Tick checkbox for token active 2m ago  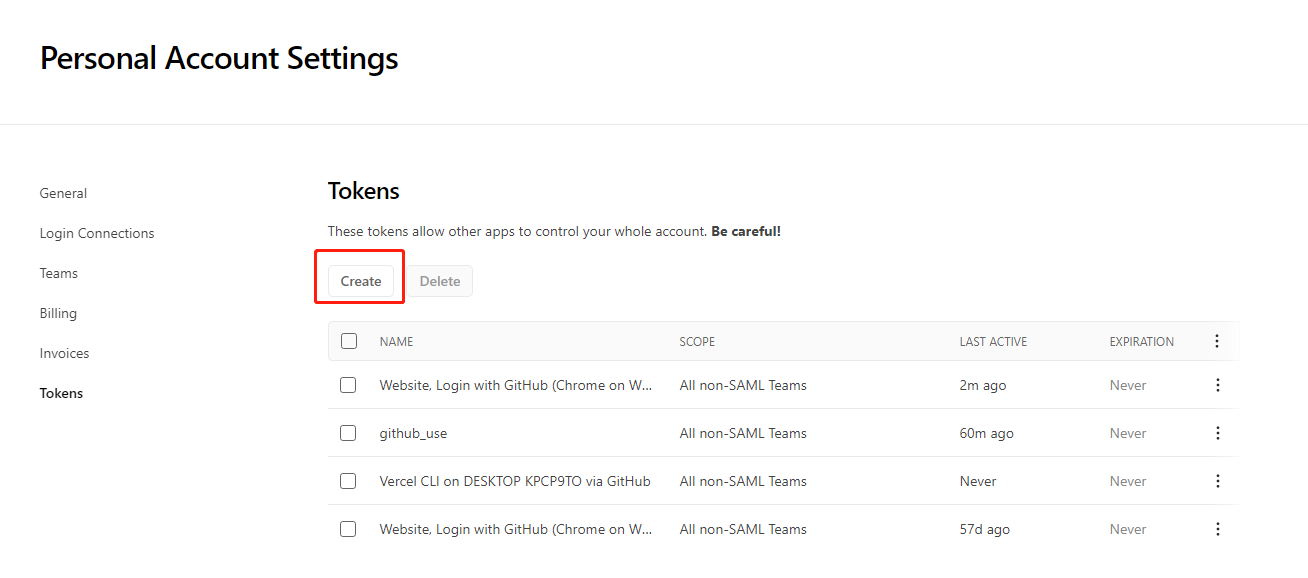pos(348,385)
